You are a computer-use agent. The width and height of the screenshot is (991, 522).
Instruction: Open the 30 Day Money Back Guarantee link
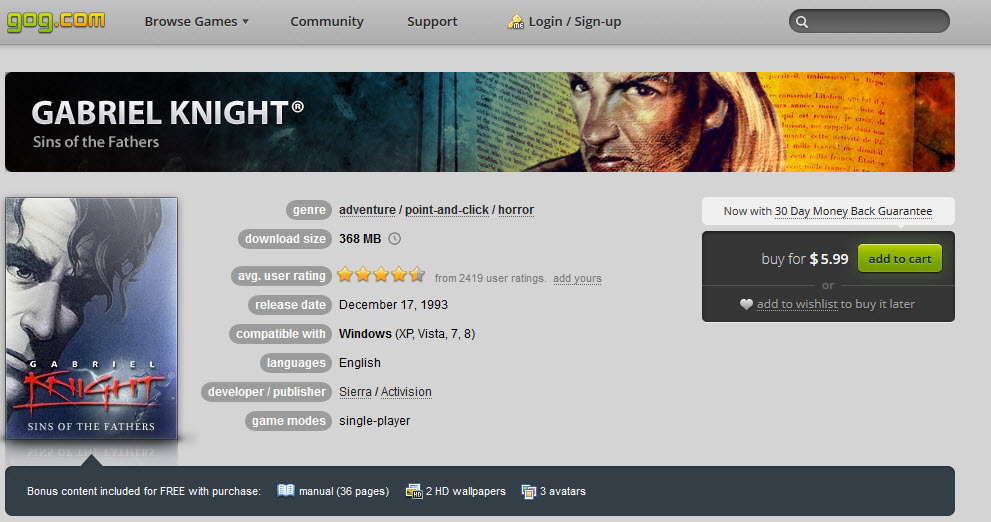pyautogui.click(x=853, y=211)
